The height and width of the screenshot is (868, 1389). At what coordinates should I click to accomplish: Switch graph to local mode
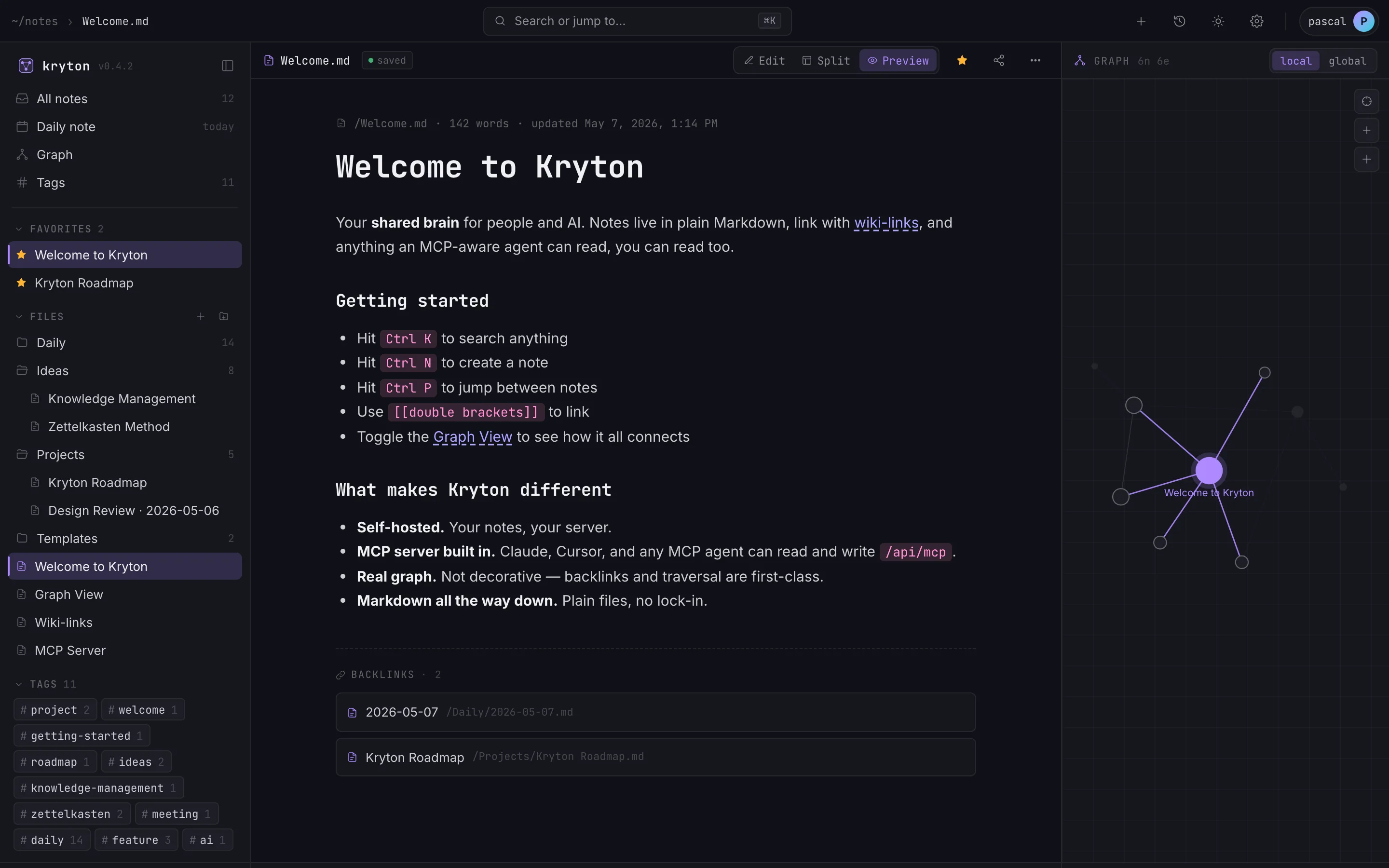pyautogui.click(x=1295, y=61)
